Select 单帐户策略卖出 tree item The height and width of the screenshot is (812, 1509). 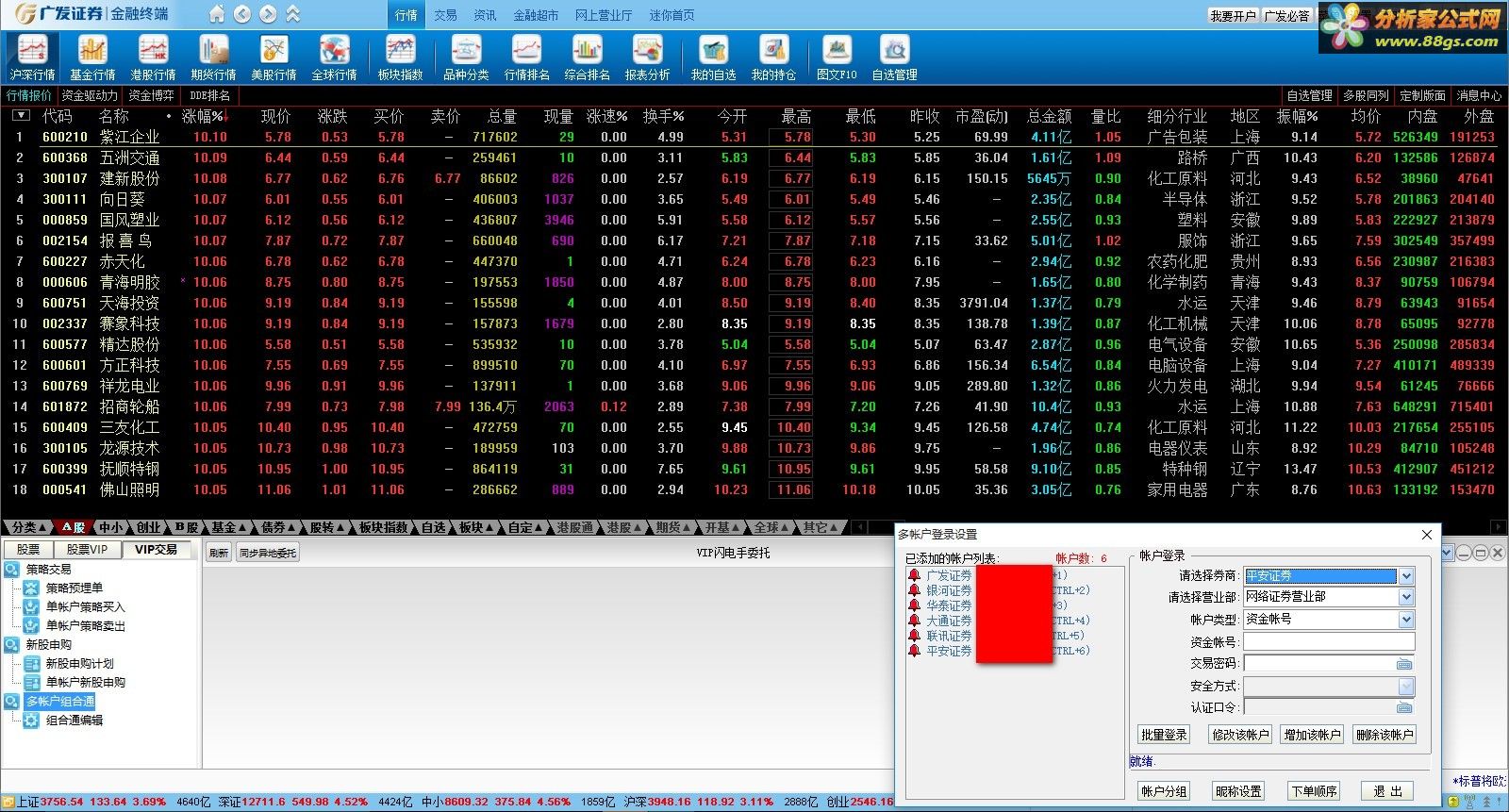[x=86, y=625]
